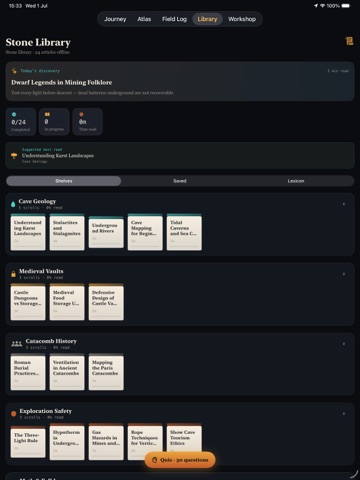Tap the people icon for Catacomb History
This screenshot has height=480, width=360.
pos(17,344)
